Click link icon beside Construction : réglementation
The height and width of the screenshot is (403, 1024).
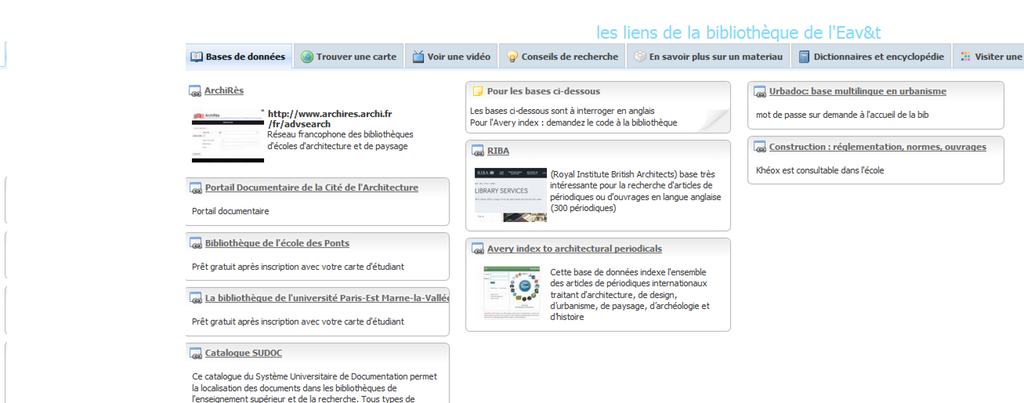click(760, 148)
